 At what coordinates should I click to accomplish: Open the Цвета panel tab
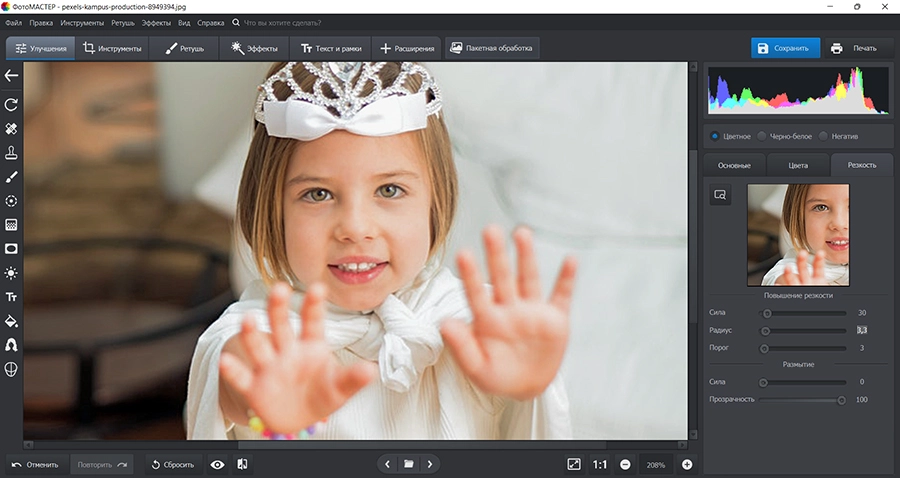coord(798,165)
